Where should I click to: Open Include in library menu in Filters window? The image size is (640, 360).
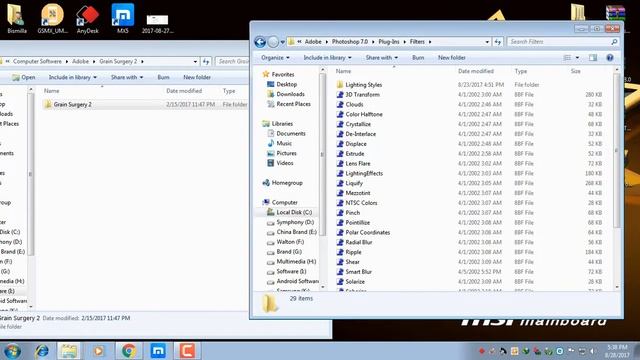327,58
